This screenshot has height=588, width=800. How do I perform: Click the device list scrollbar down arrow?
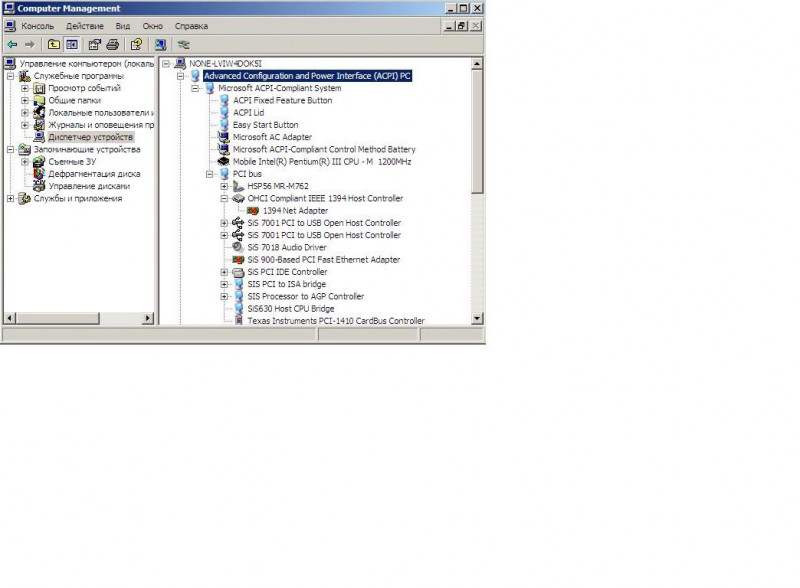tap(477, 318)
